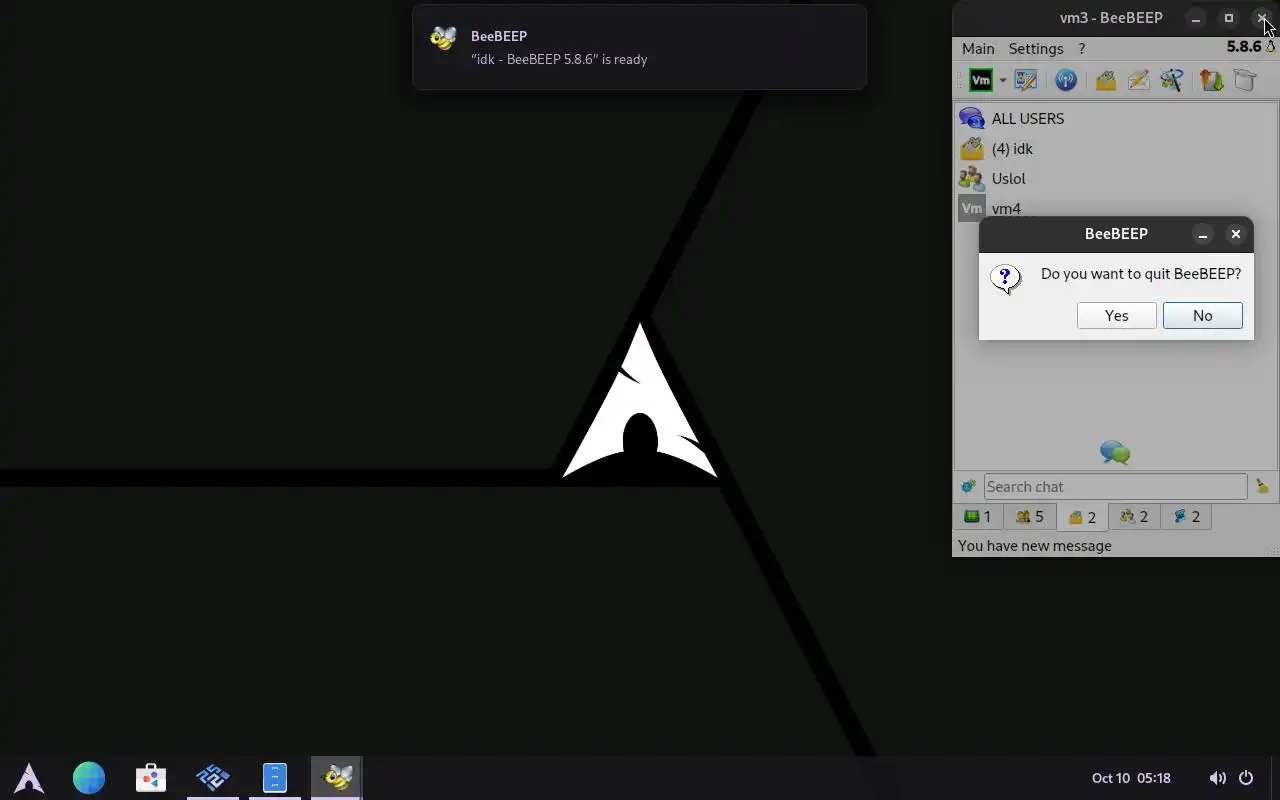Click the question mark dialog icon
Image resolution: width=1280 pixels, height=800 pixels.
point(1005,278)
